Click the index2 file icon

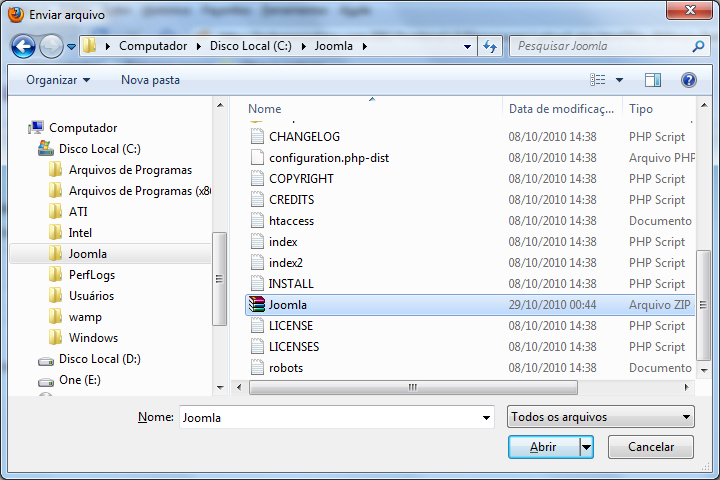pos(257,263)
